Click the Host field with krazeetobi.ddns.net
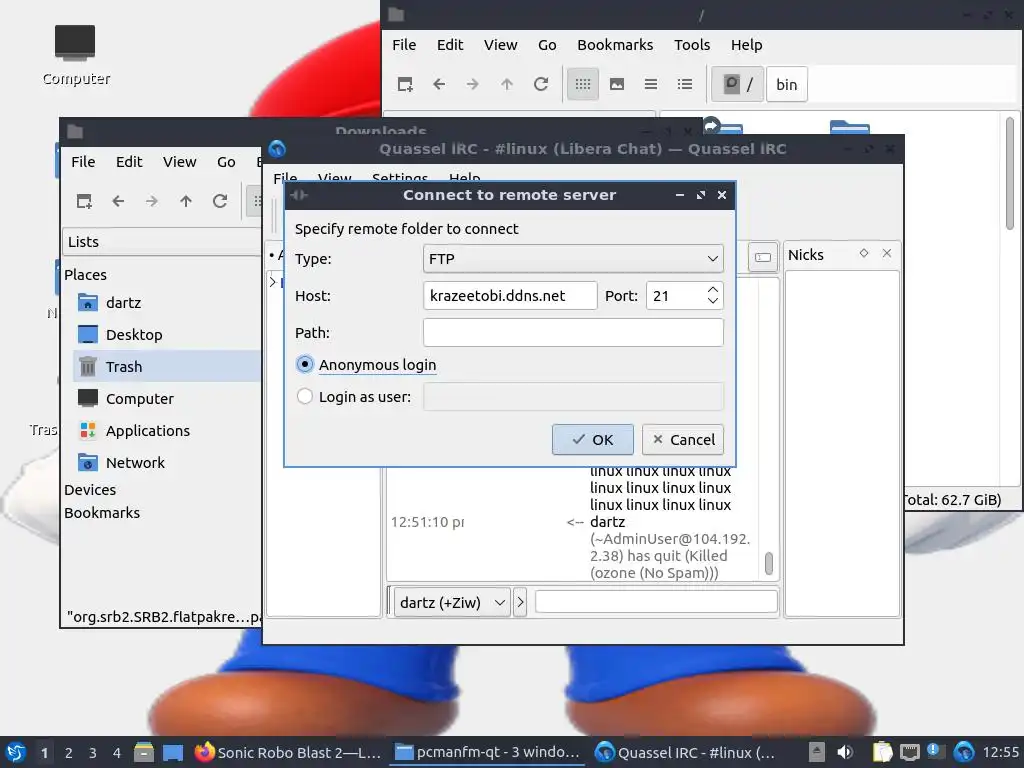This screenshot has width=1024, height=768. pyautogui.click(x=510, y=296)
